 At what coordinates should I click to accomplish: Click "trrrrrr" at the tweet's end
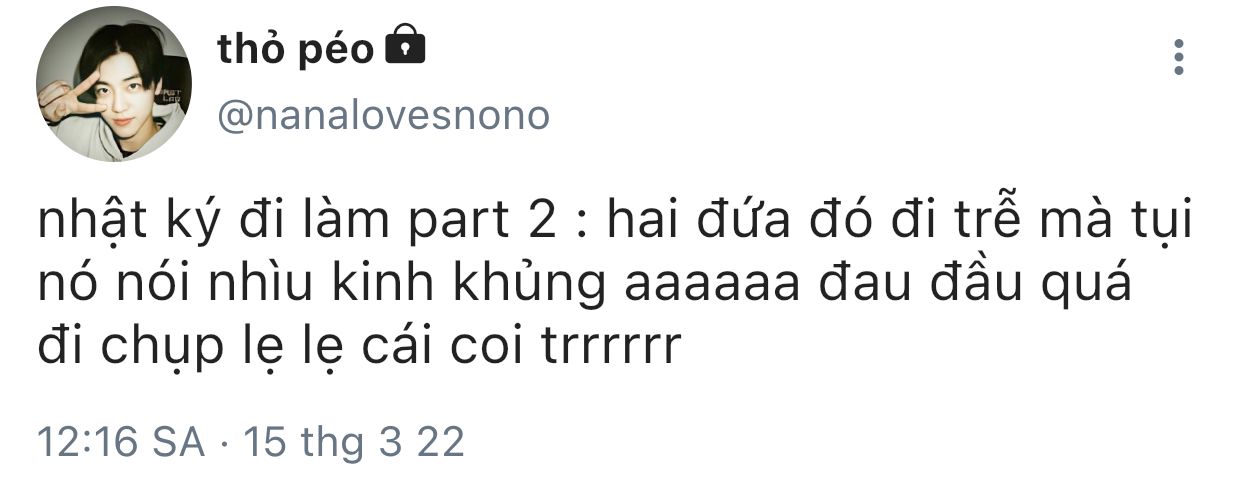(x=609, y=351)
